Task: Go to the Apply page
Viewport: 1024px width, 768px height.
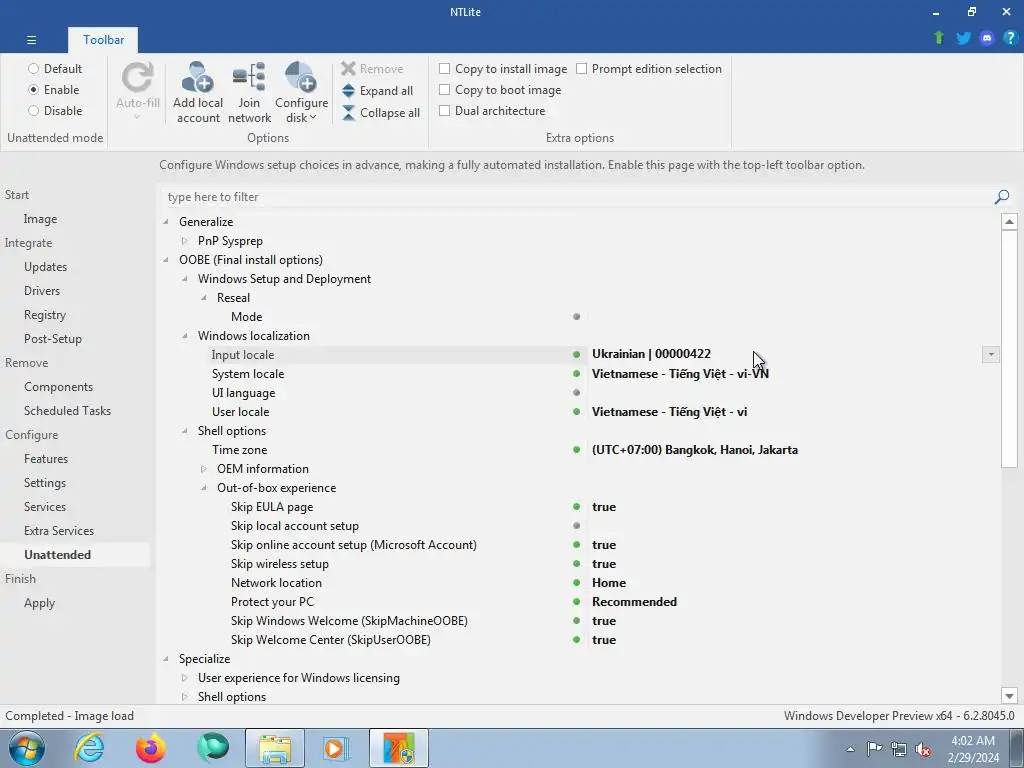Action: click(39, 603)
